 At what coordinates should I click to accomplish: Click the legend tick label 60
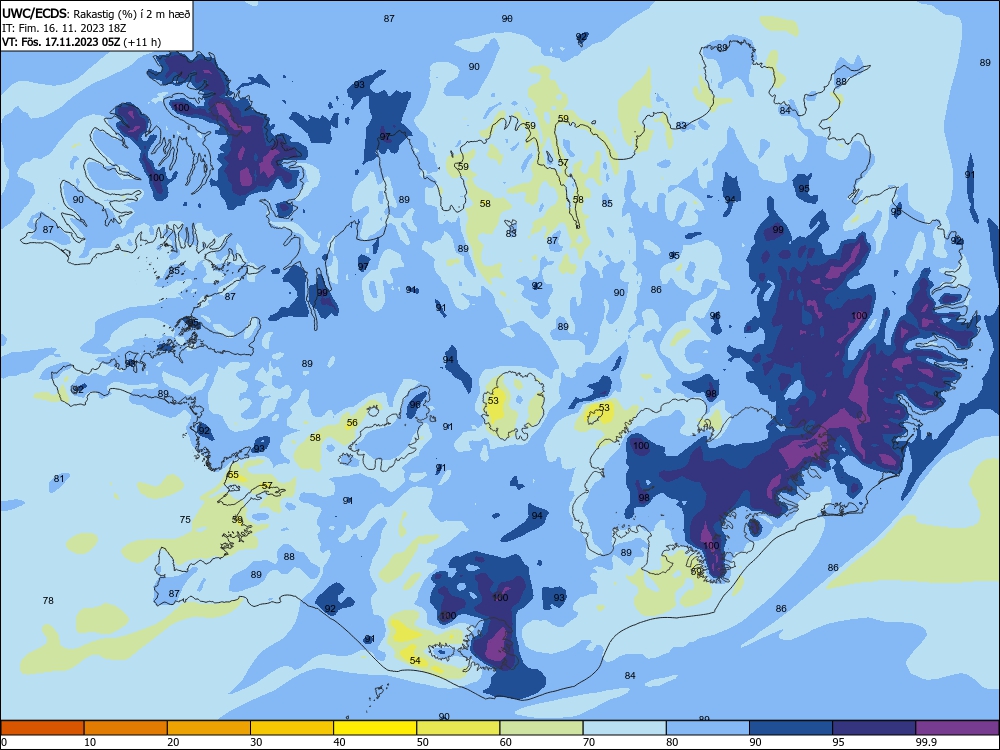506,742
